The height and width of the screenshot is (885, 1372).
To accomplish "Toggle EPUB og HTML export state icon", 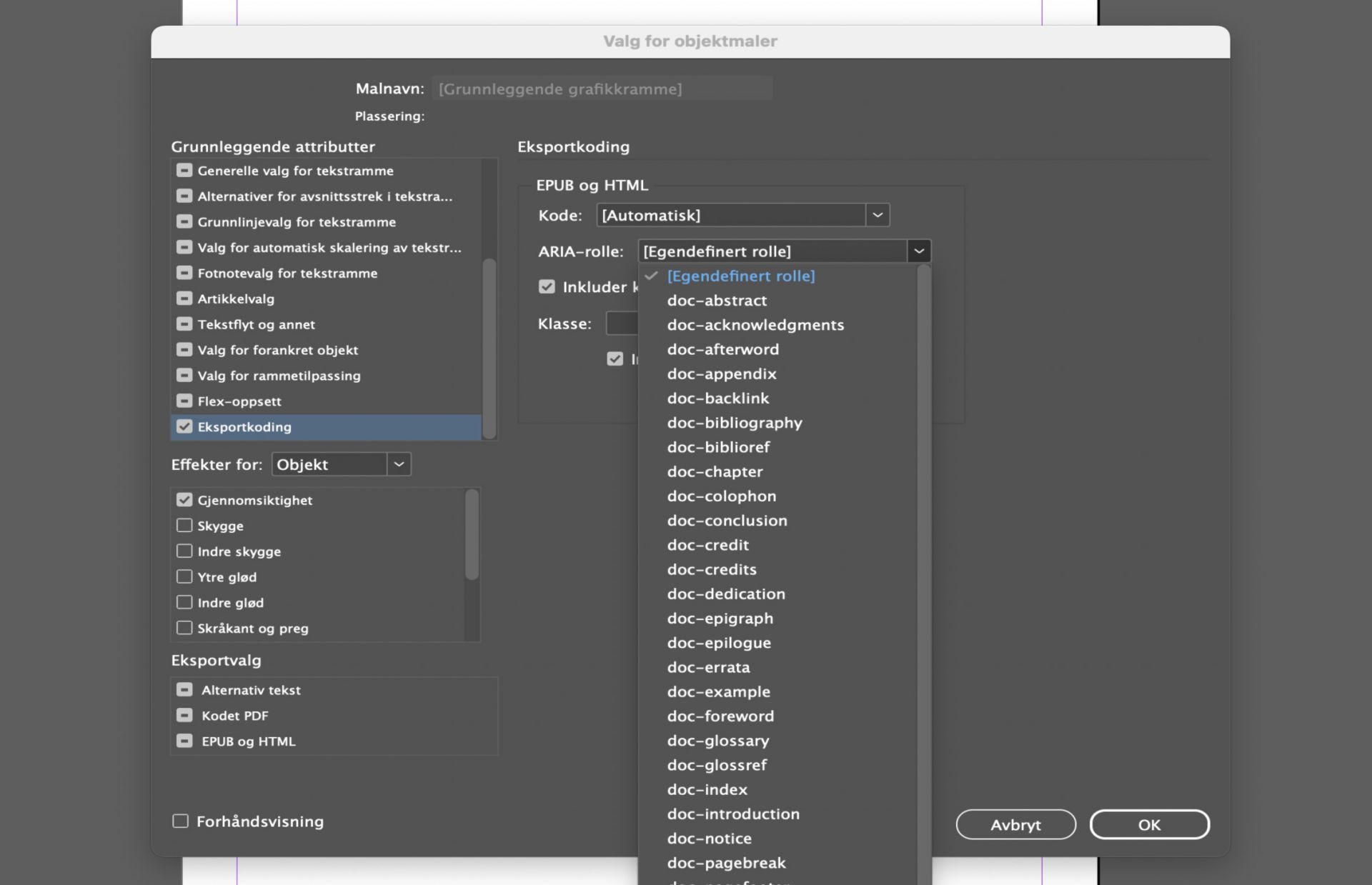I will pos(184,741).
